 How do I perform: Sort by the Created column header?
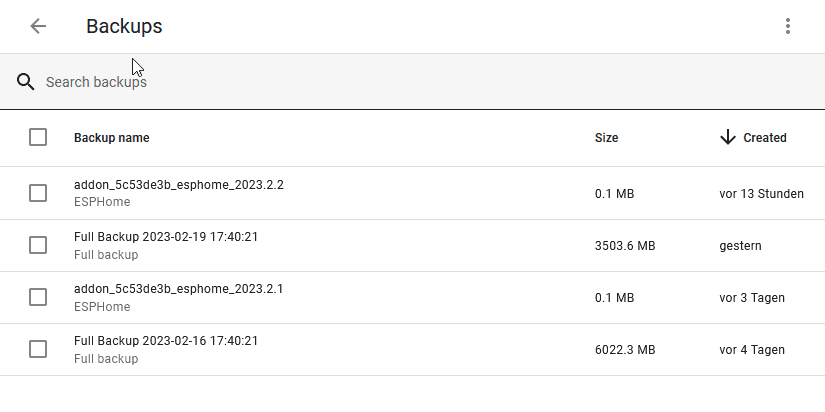click(x=765, y=138)
